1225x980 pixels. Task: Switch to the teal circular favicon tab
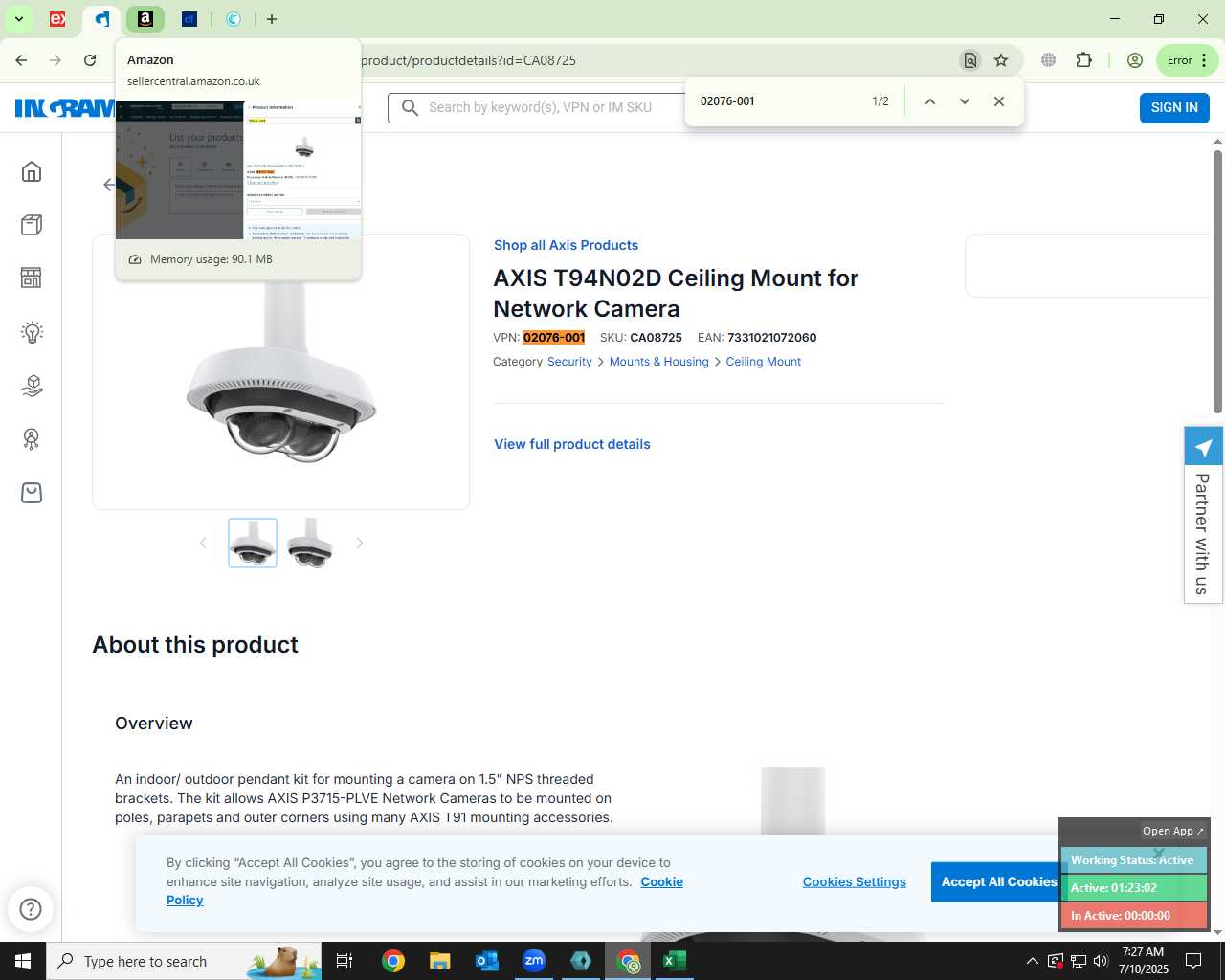234,19
